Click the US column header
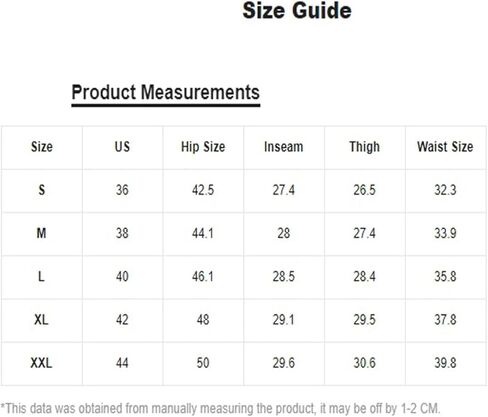 click(x=122, y=147)
